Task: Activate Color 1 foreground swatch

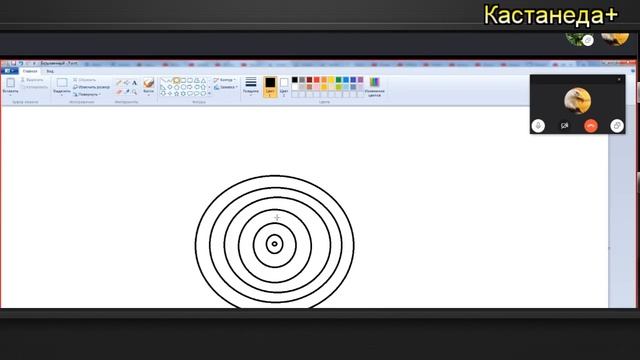Action: click(x=270, y=87)
